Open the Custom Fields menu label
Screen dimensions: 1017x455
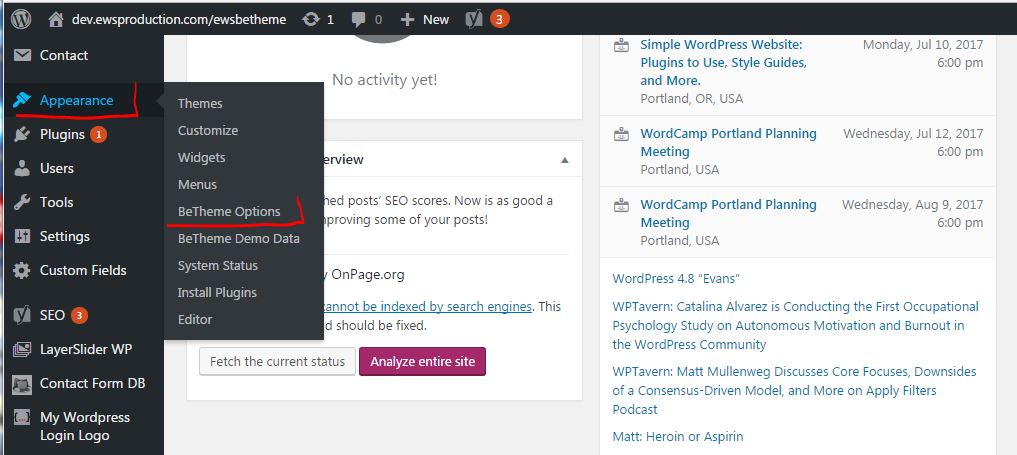coord(83,270)
